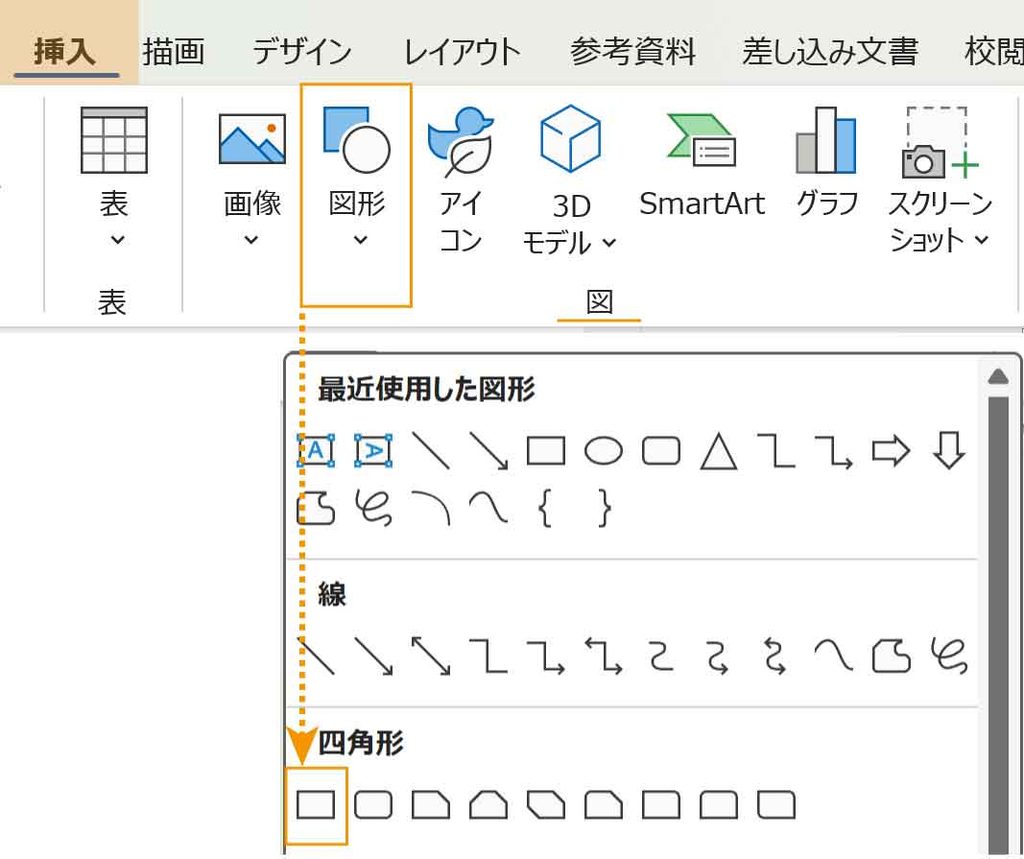Screen dimensions: 1024x859
Task: Choose the scribble tool in the 線 section
Action: [948, 656]
